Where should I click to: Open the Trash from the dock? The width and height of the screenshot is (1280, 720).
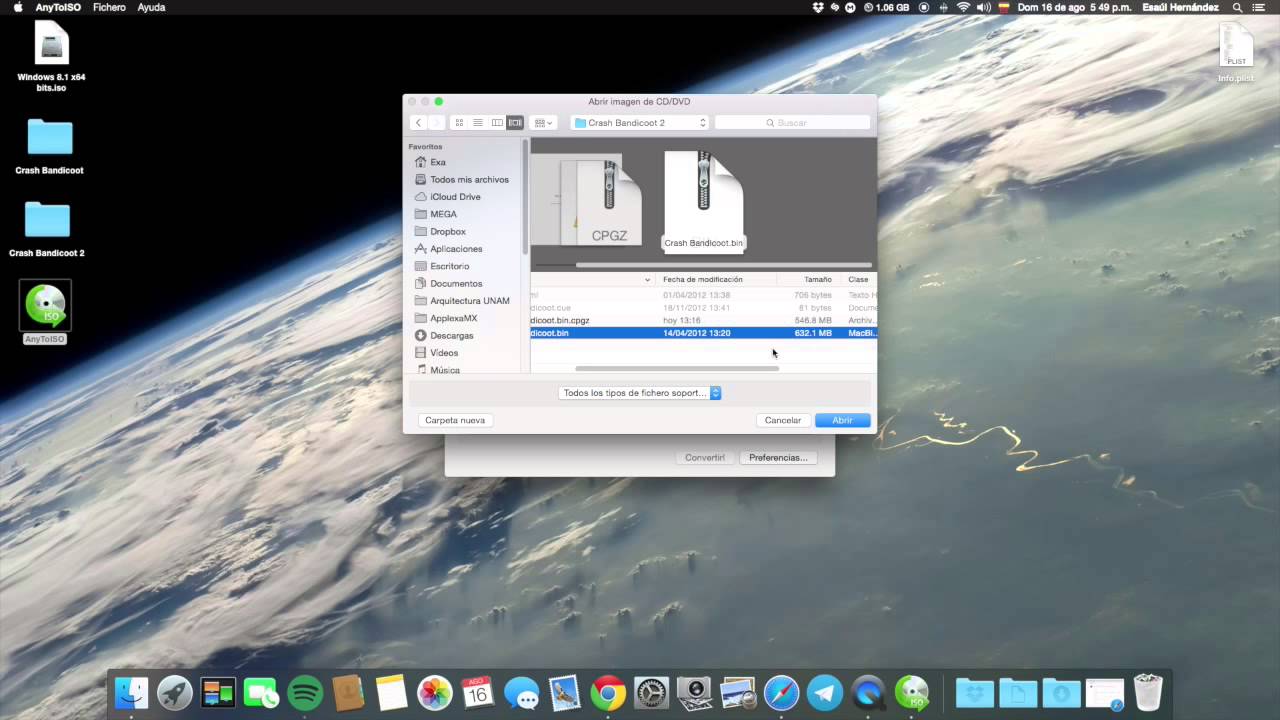(1148, 693)
